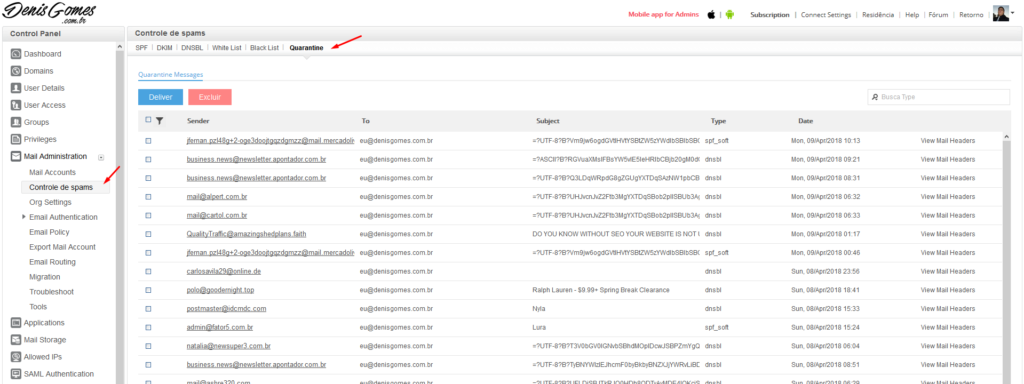
Task: Click the Fórum link in top bar
Action: [x=938, y=14]
